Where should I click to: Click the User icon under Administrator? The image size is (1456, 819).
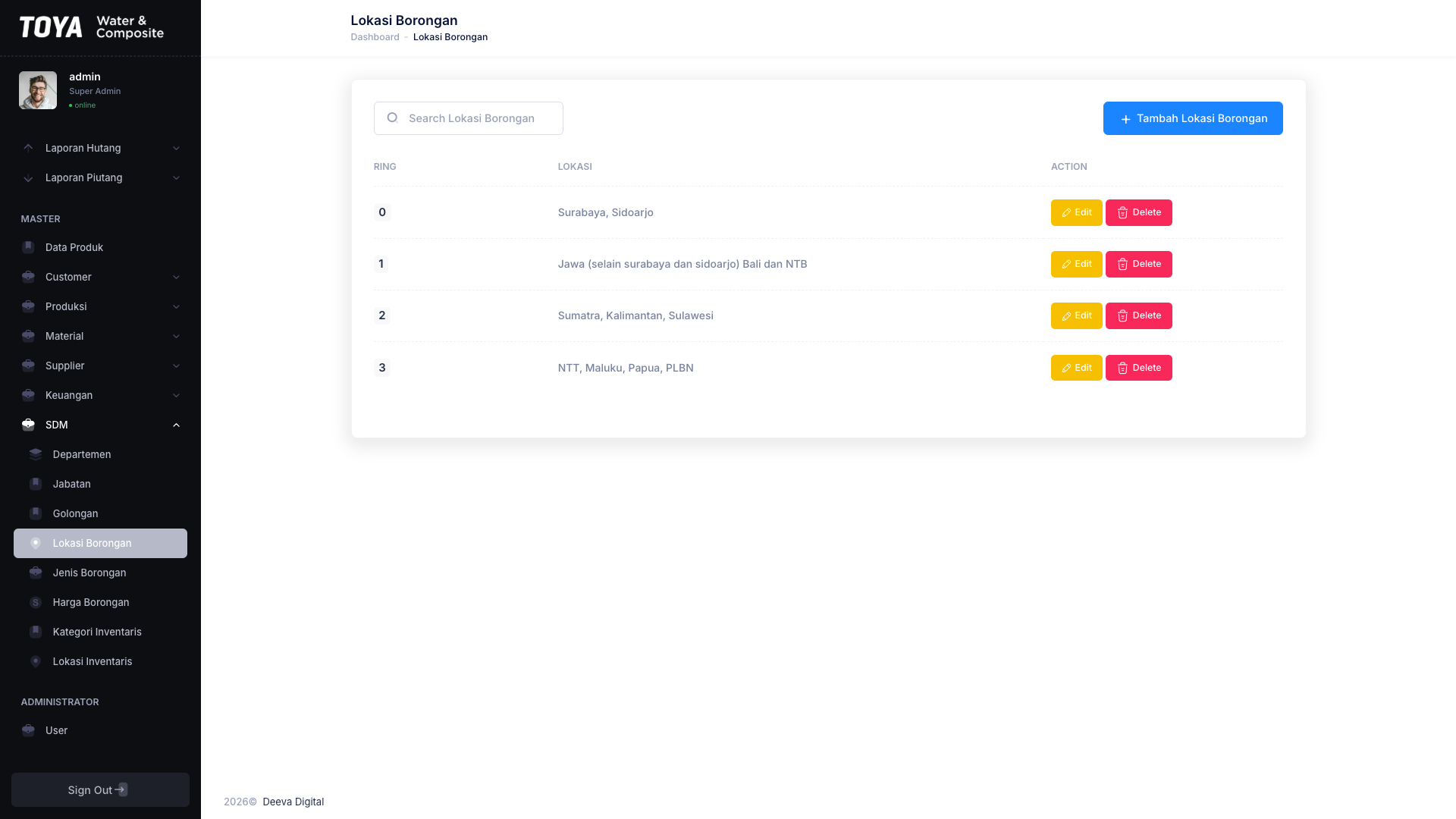point(28,730)
